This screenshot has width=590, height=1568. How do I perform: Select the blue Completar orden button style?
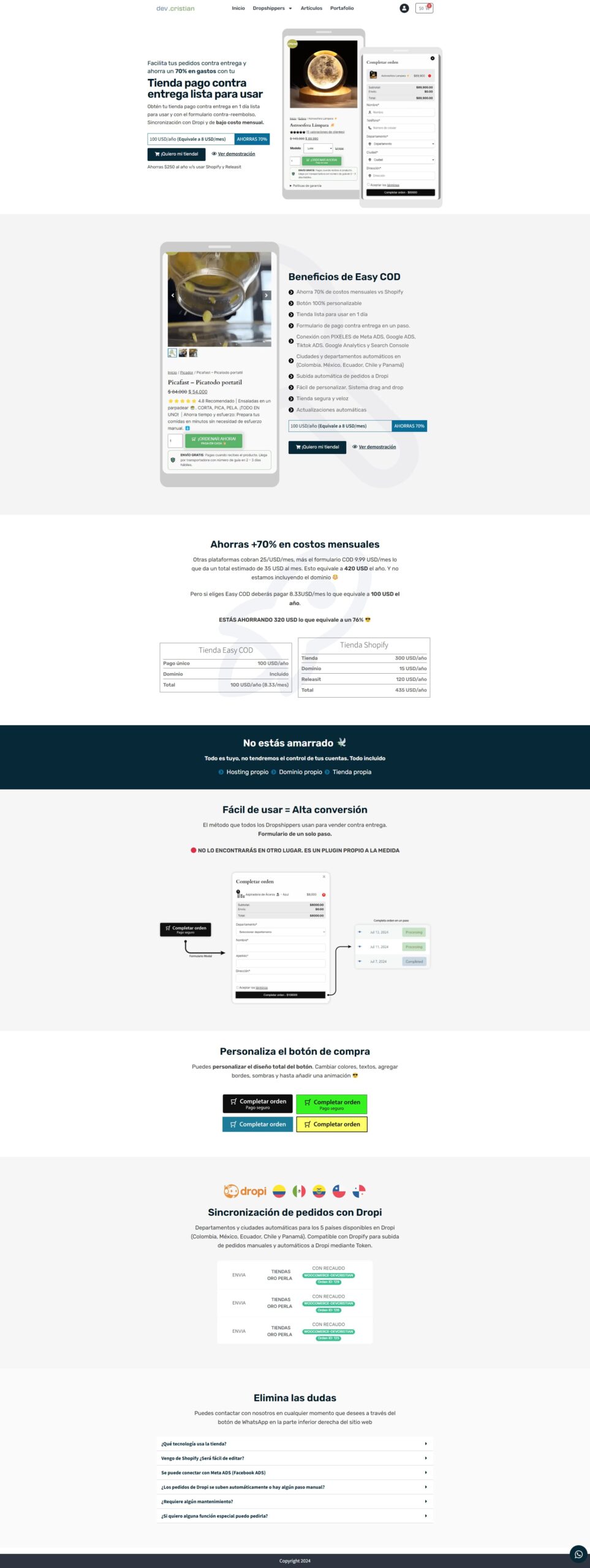(x=257, y=1124)
